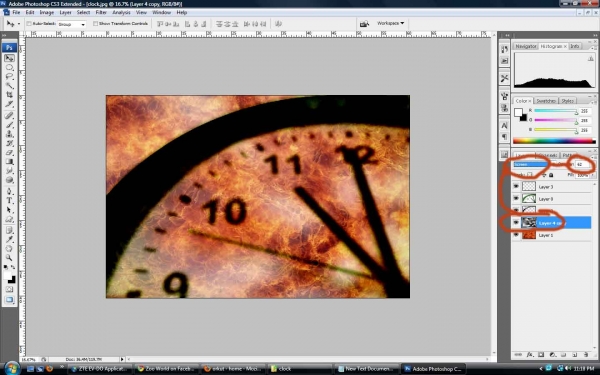Select the Lasso tool
Viewport: 600px width, 375px height.
tap(9, 77)
